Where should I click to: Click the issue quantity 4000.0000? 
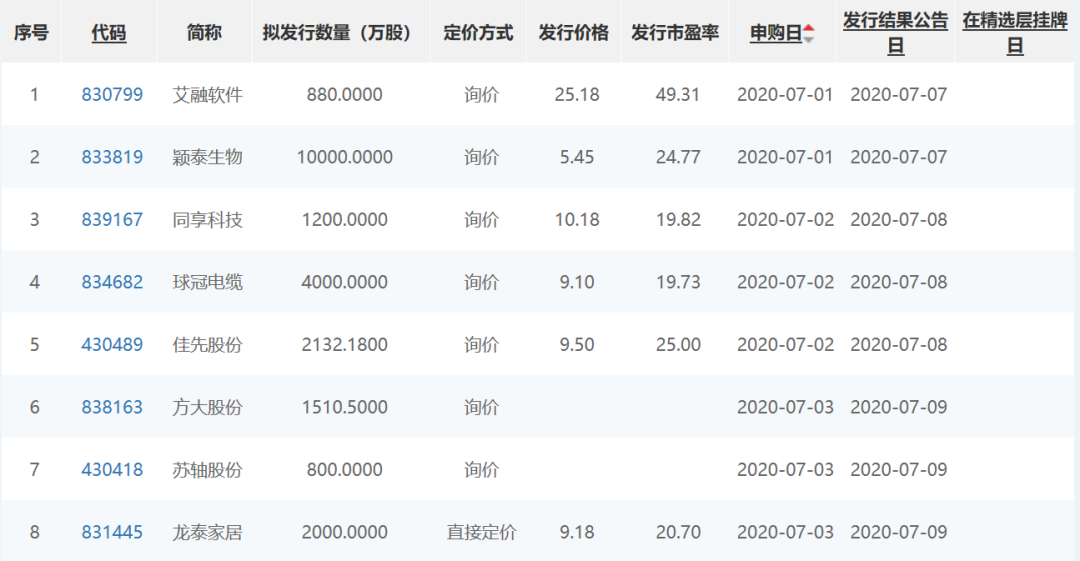tap(344, 282)
